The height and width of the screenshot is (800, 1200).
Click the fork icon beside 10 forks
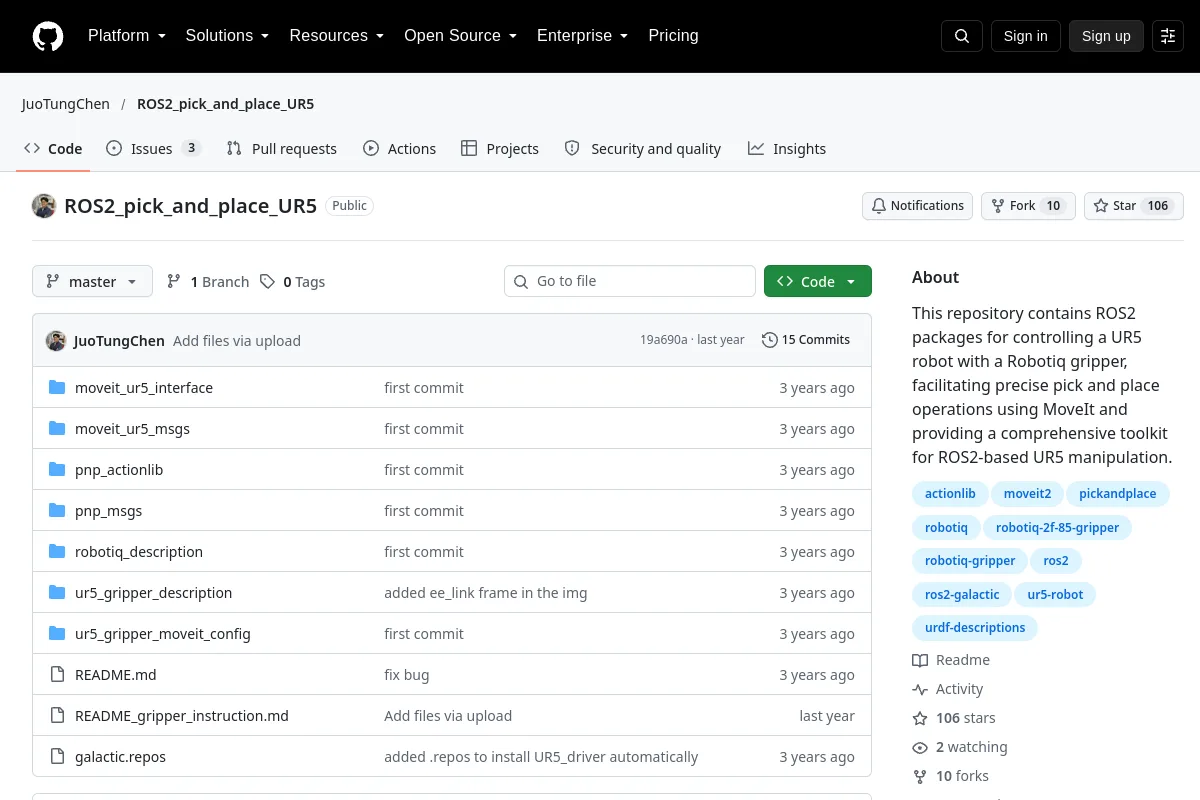(x=920, y=776)
